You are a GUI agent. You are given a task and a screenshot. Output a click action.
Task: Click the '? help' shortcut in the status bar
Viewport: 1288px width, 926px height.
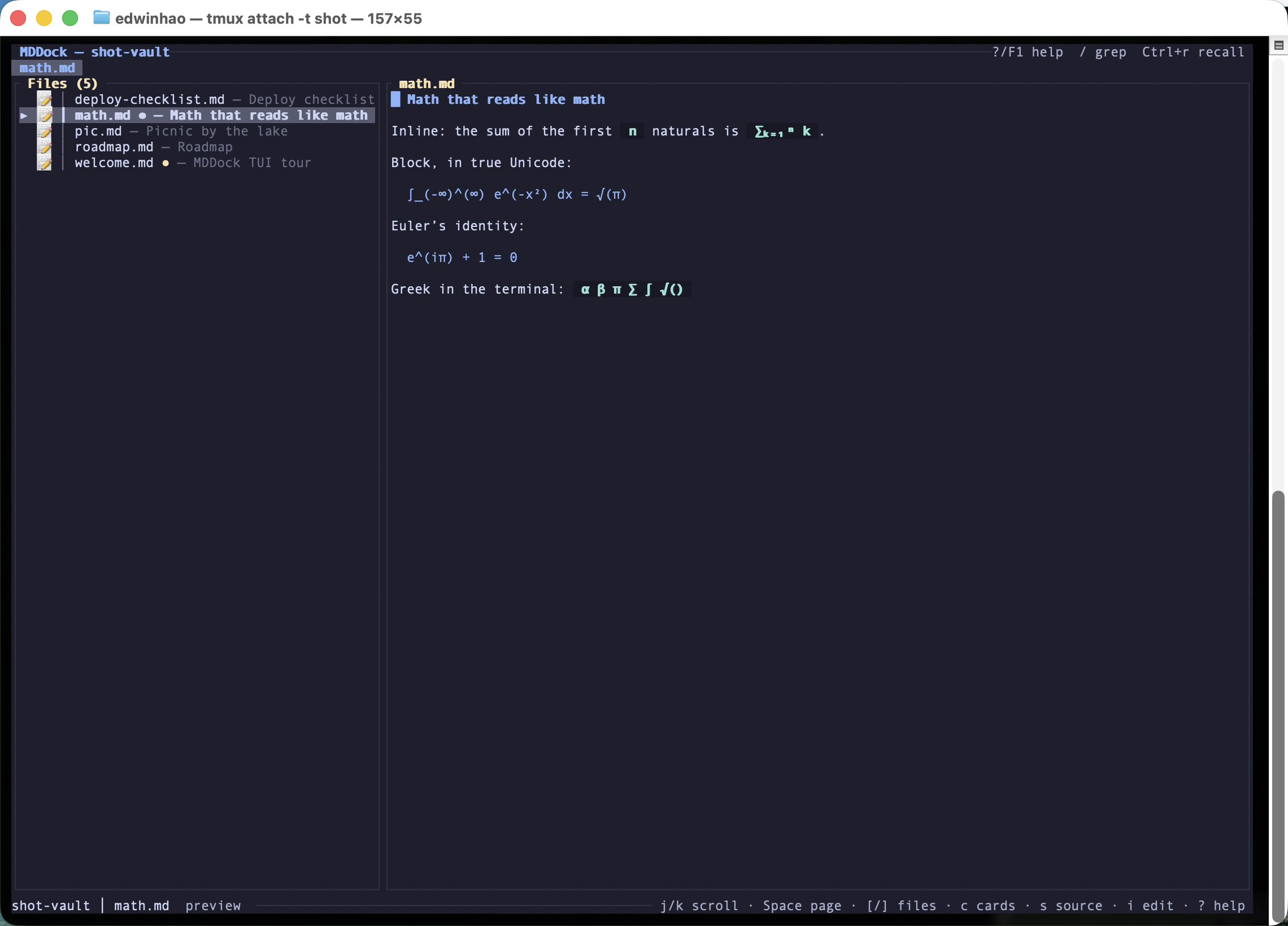coord(1221,906)
